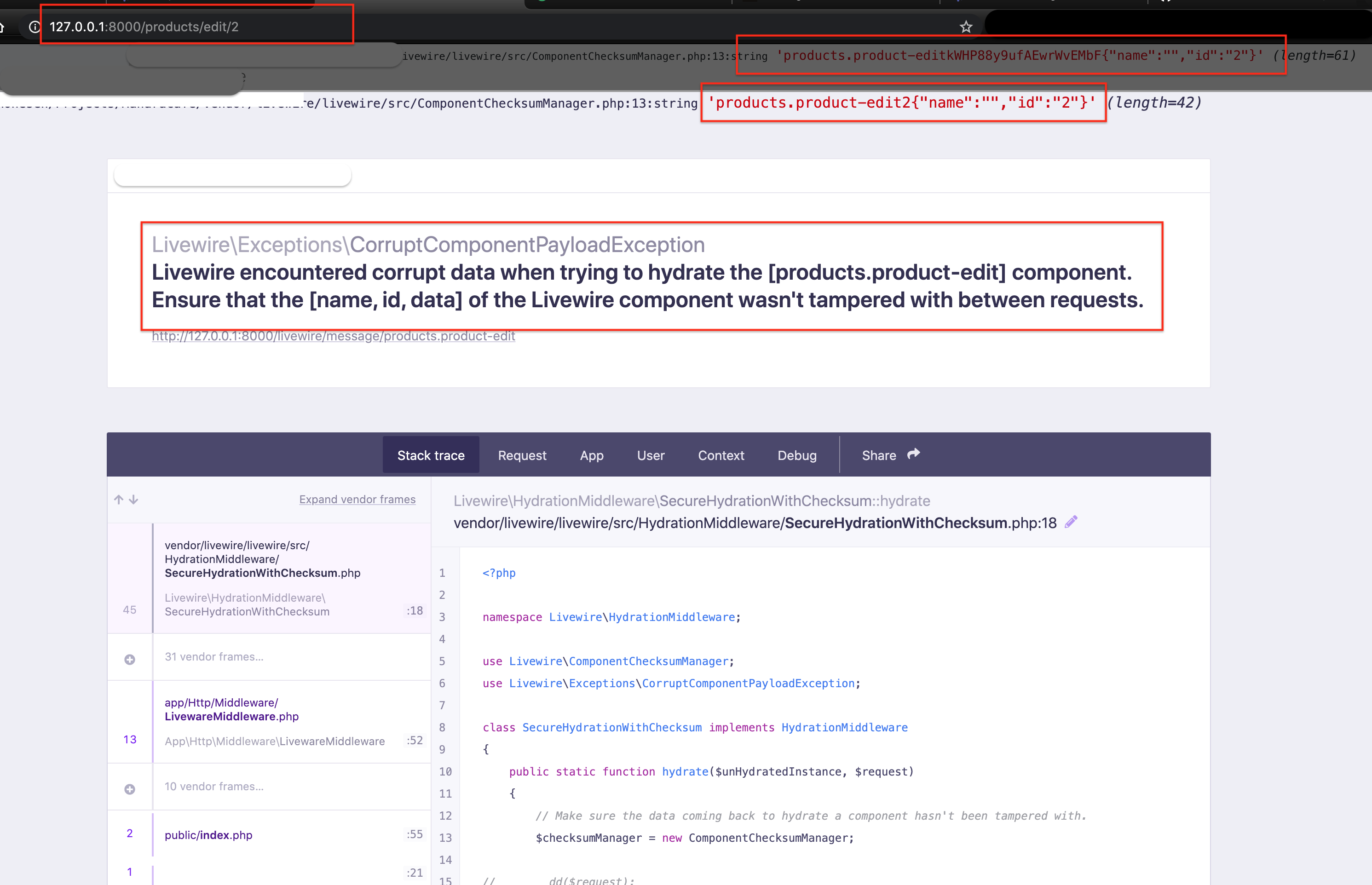Screen dimensions: 1372x885
Task: Go to previous frame with up arrow
Action: (x=119, y=500)
